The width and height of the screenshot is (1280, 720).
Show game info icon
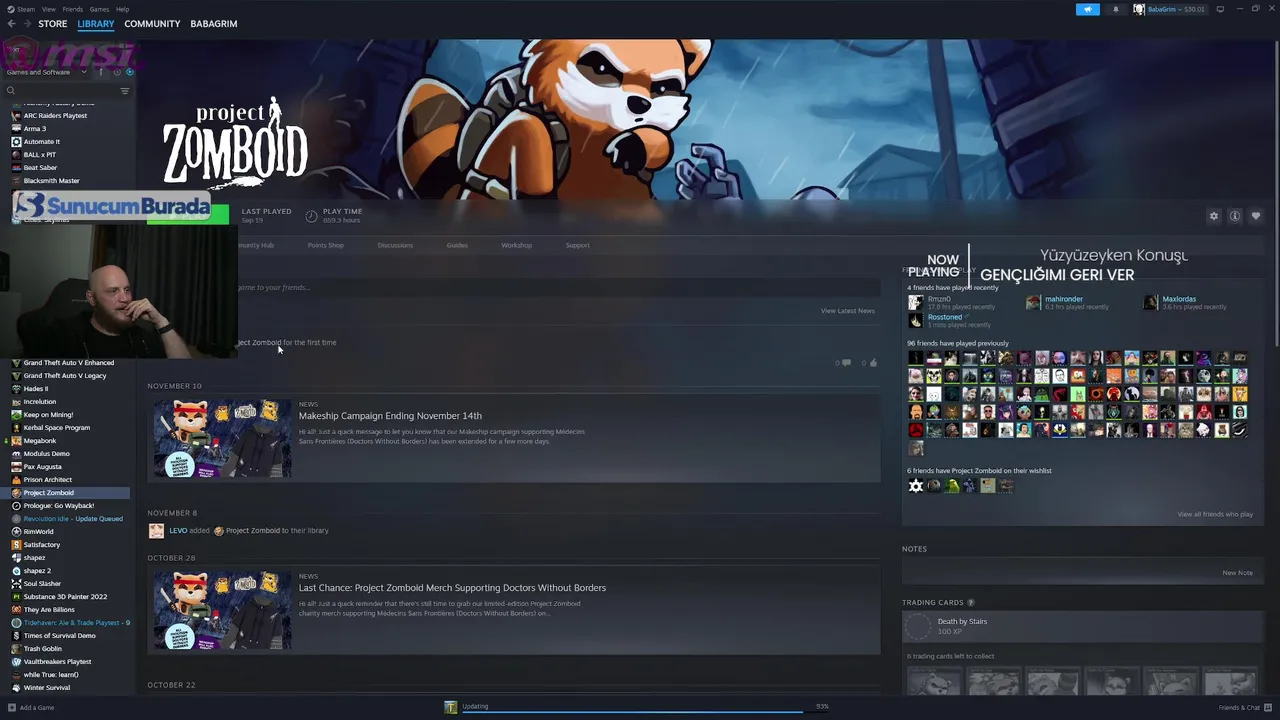pyautogui.click(x=1235, y=216)
